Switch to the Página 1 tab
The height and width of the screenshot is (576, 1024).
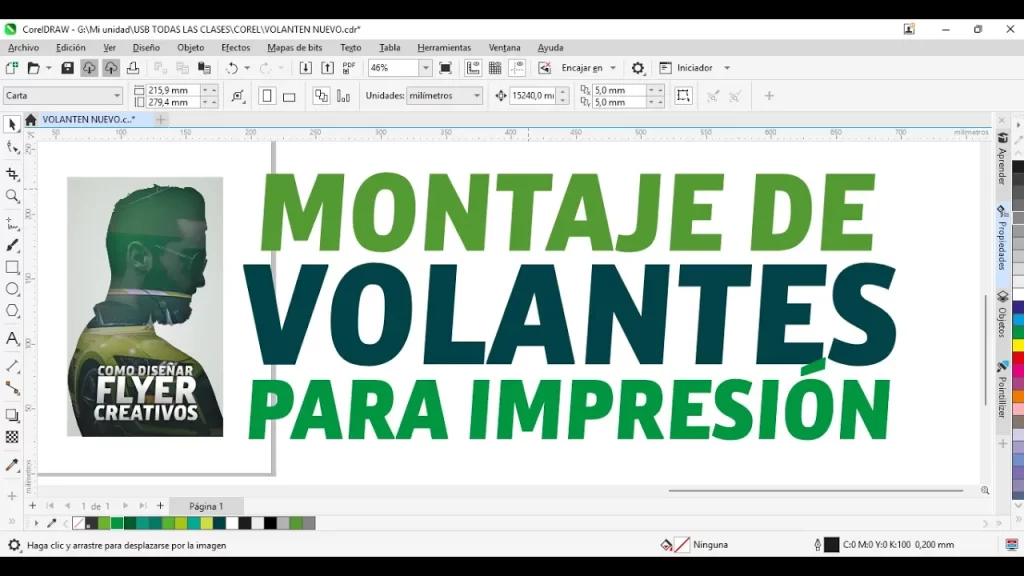tap(206, 506)
